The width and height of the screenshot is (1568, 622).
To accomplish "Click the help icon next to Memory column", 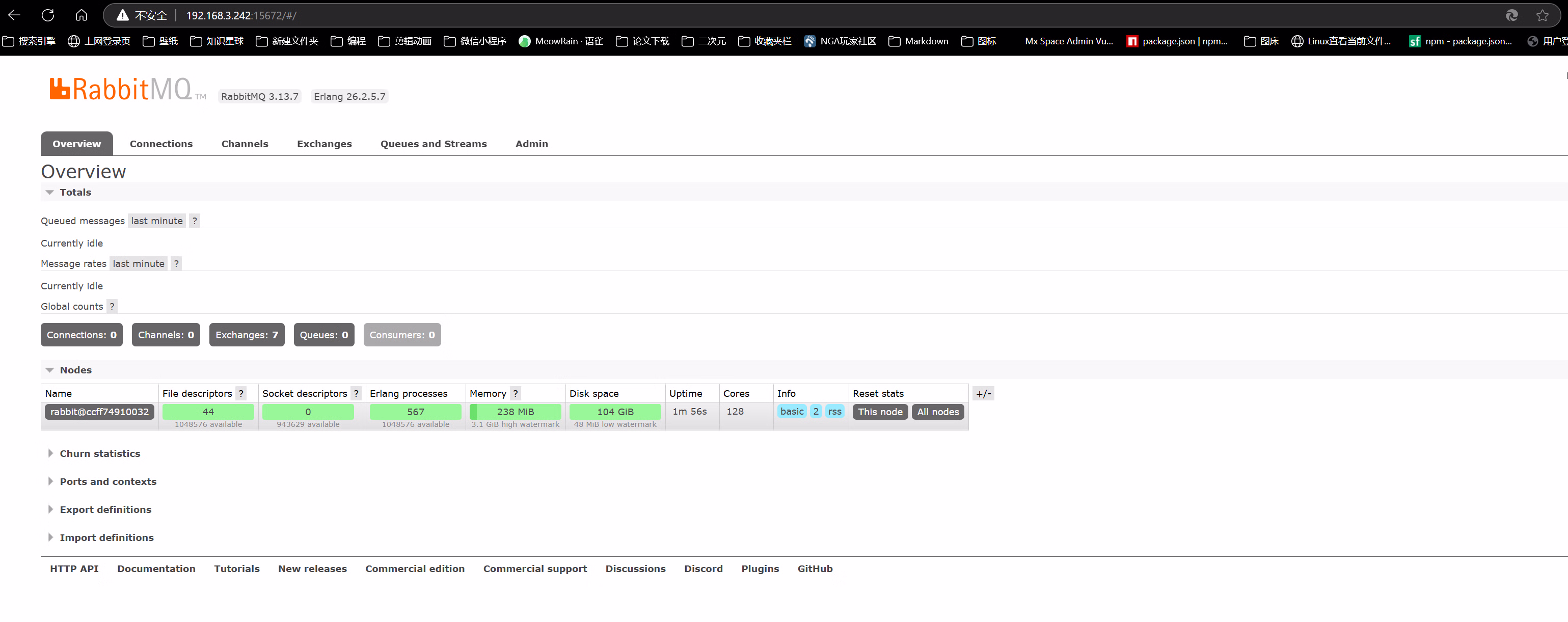I will (x=515, y=393).
